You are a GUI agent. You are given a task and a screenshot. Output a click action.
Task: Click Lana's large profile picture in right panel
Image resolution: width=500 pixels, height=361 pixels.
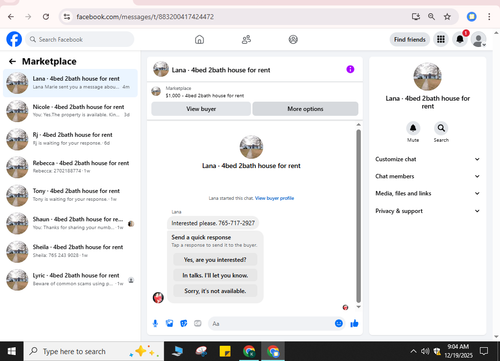click(x=427, y=76)
